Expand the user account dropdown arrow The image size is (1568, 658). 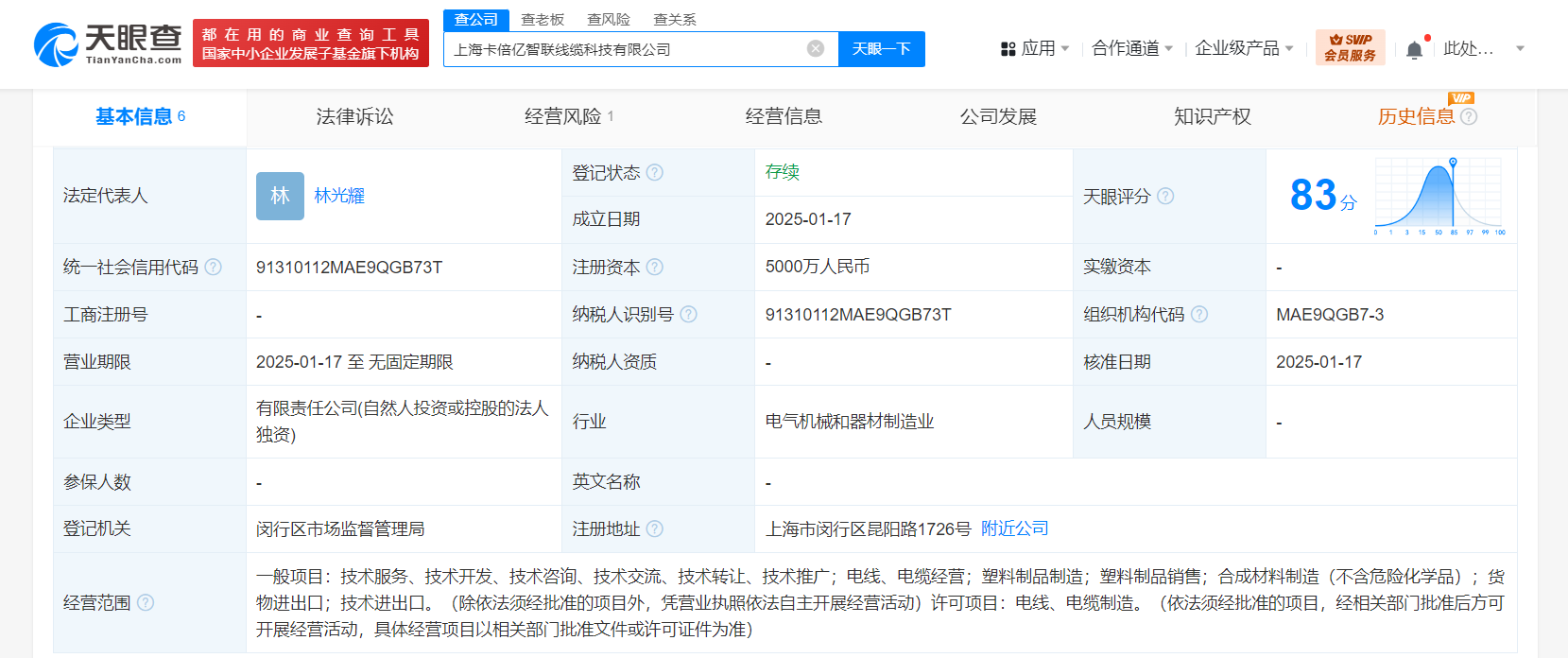click(x=1520, y=48)
